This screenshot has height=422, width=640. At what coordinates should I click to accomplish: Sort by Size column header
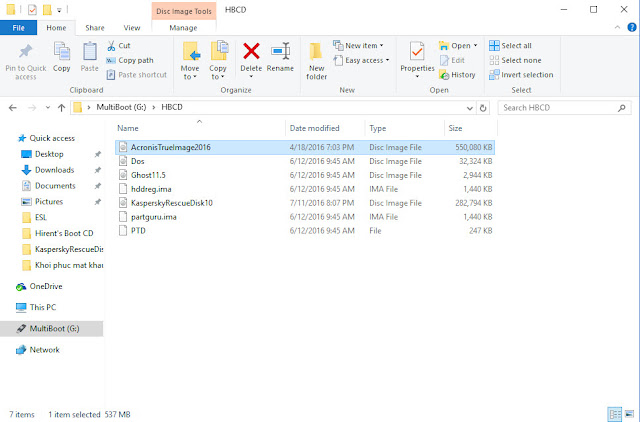[455, 128]
